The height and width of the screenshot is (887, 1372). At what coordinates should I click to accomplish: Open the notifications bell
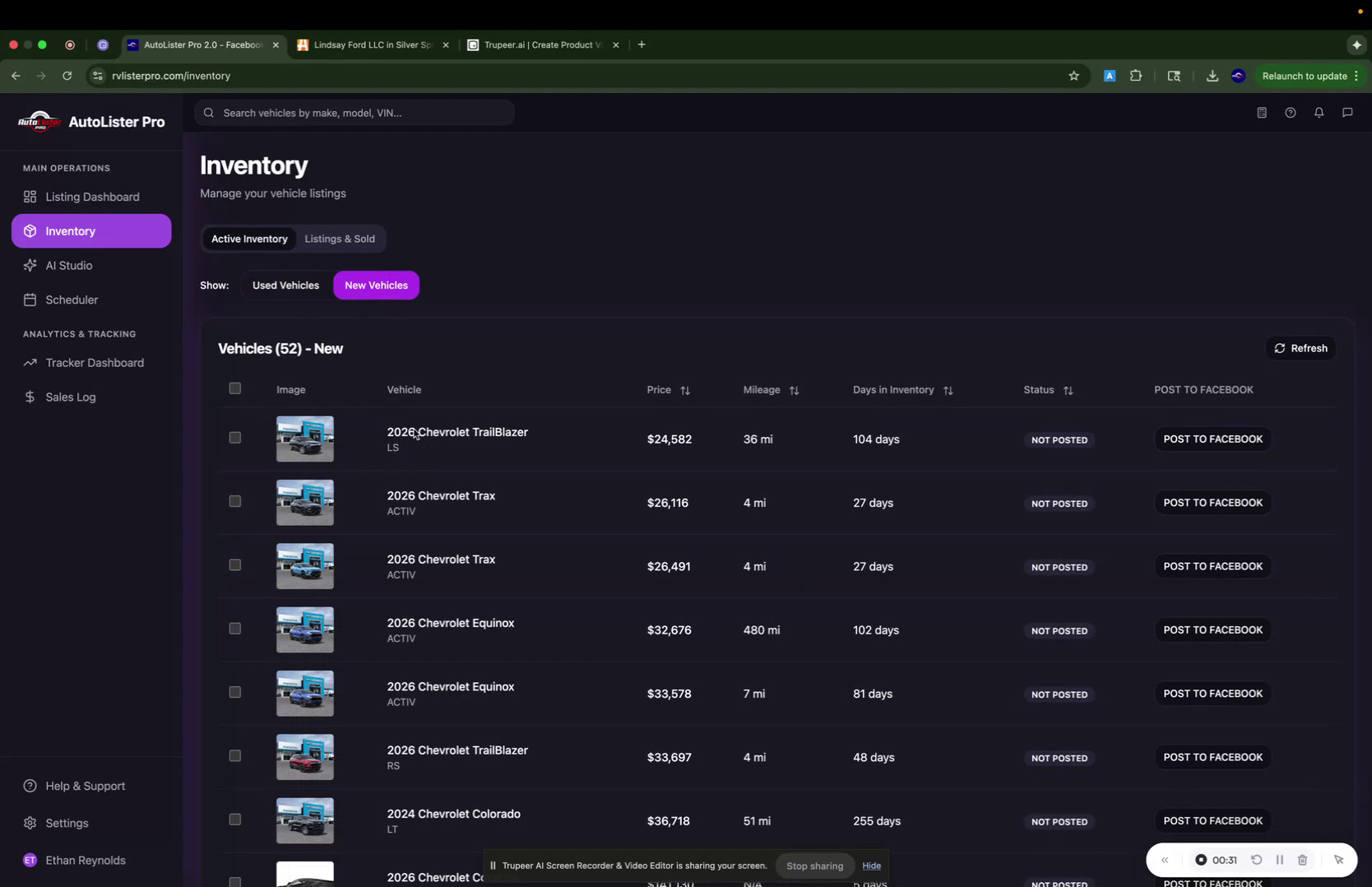[x=1319, y=113]
